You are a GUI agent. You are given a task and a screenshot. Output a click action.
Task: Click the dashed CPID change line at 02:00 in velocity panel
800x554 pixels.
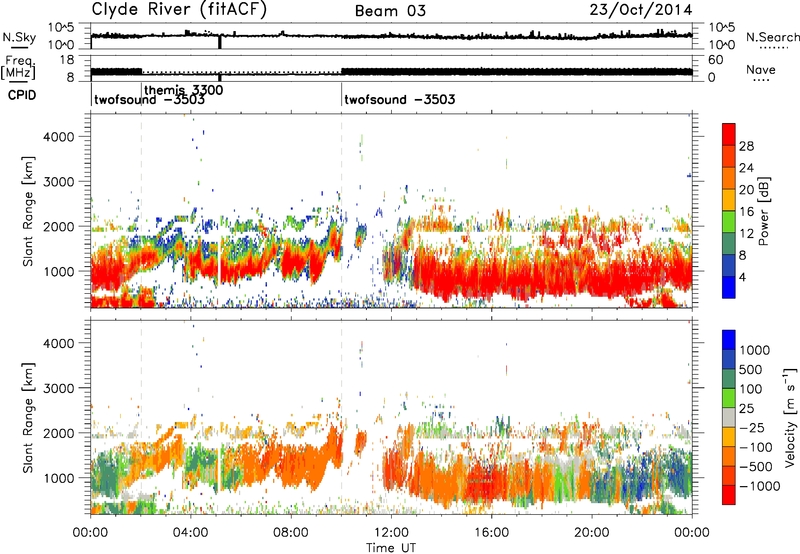click(x=141, y=417)
